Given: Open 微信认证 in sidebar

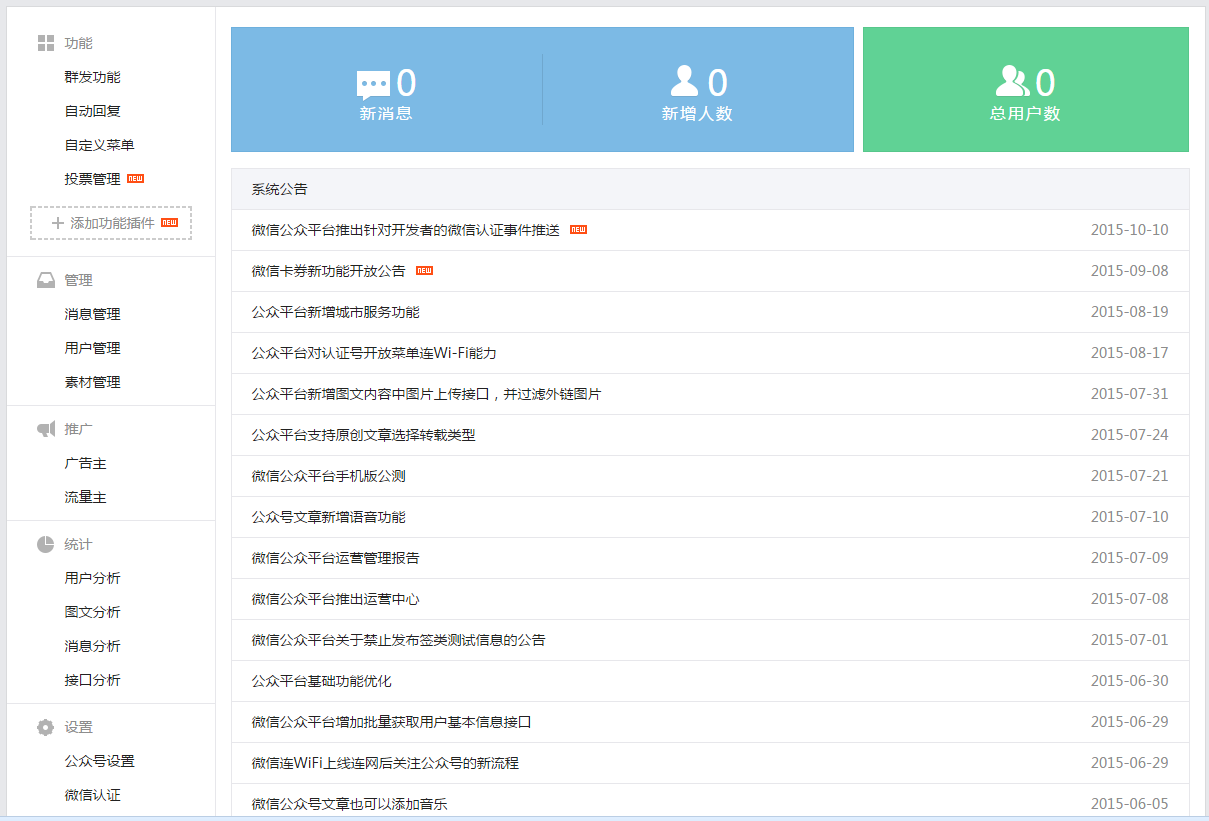Looking at the screenshot, I should [92, 795].
